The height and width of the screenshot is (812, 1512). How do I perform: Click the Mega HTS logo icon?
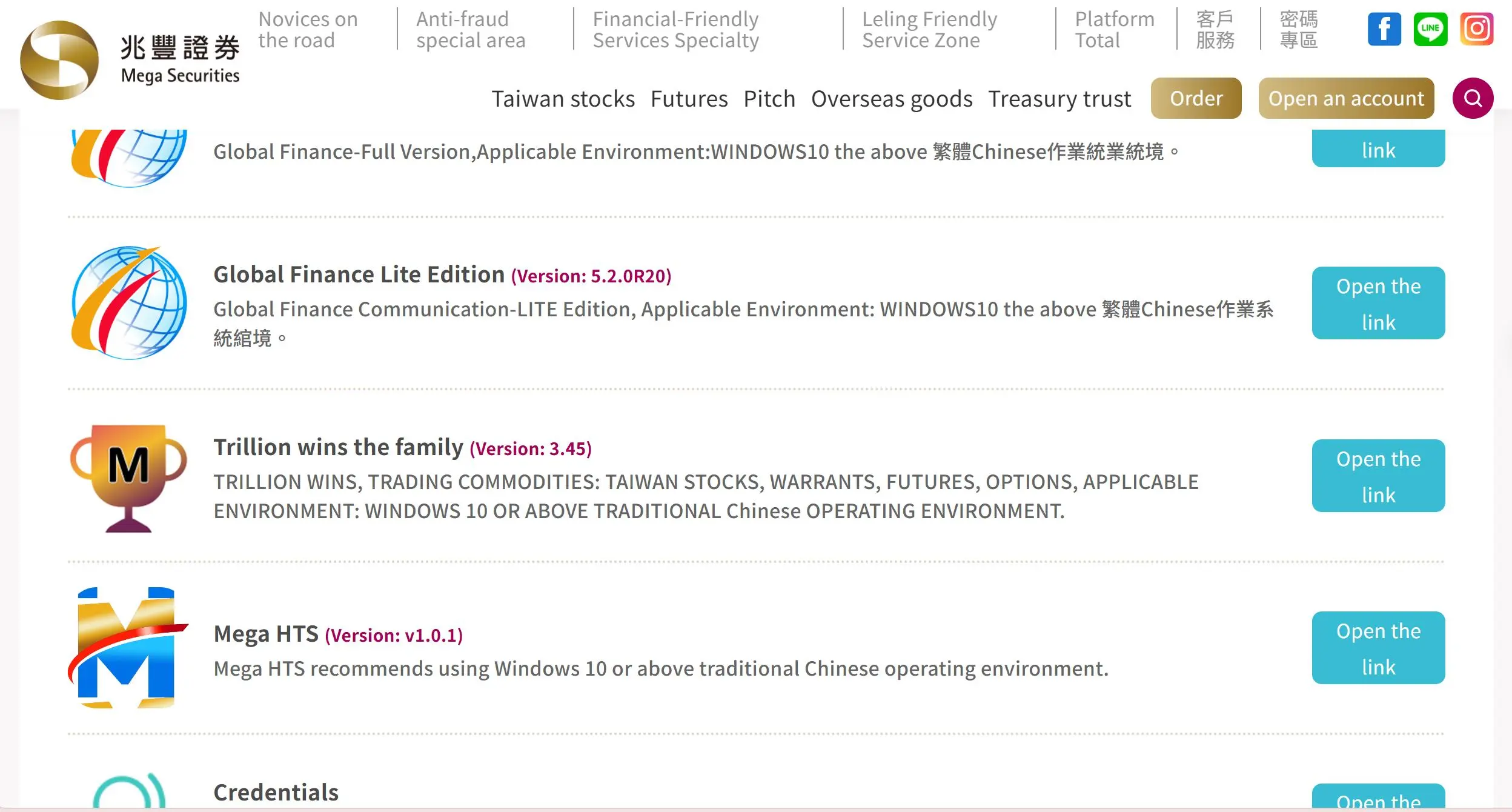coord(128,648)
